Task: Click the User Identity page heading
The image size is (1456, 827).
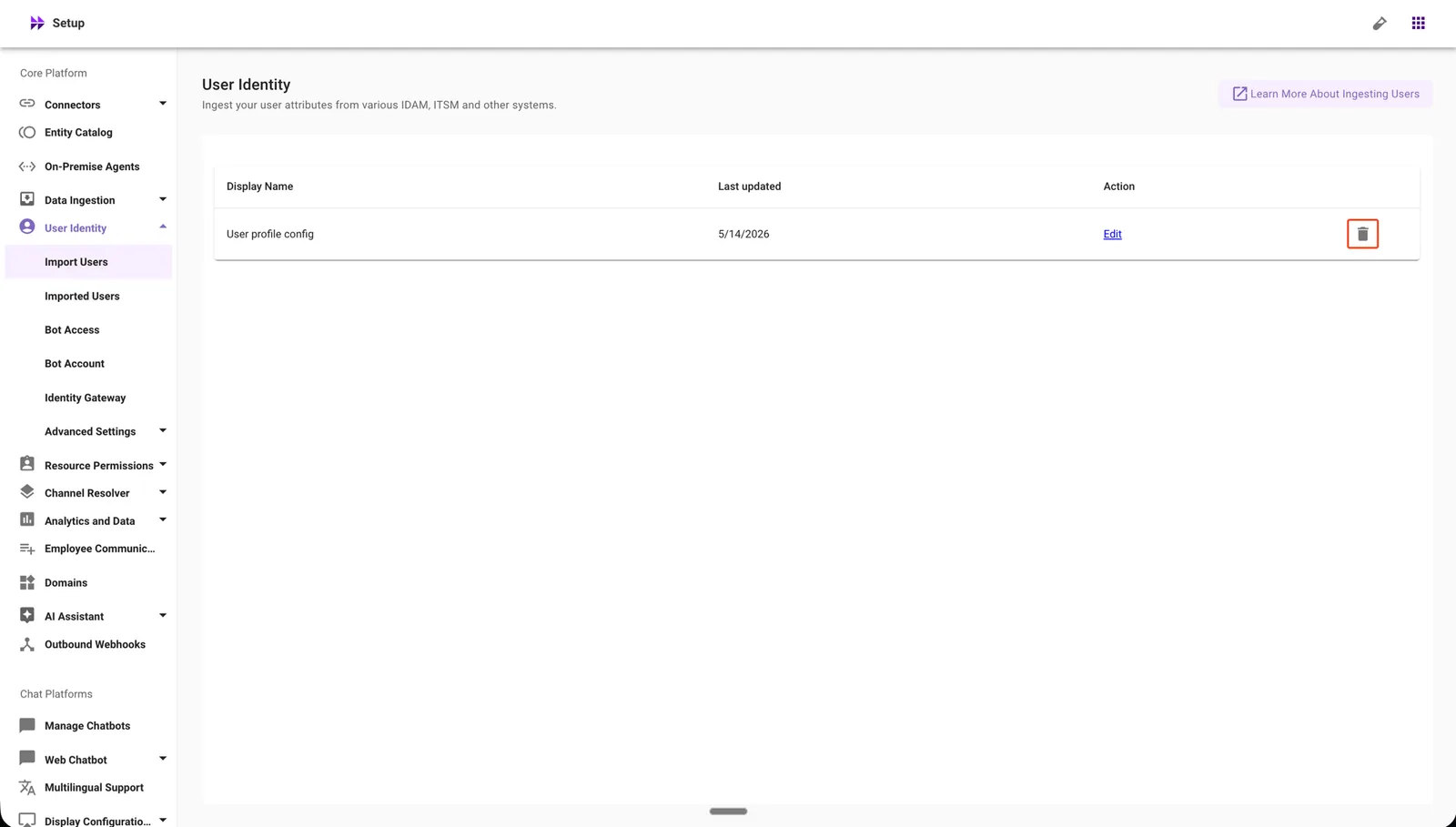Action: (x=246, y=85)
